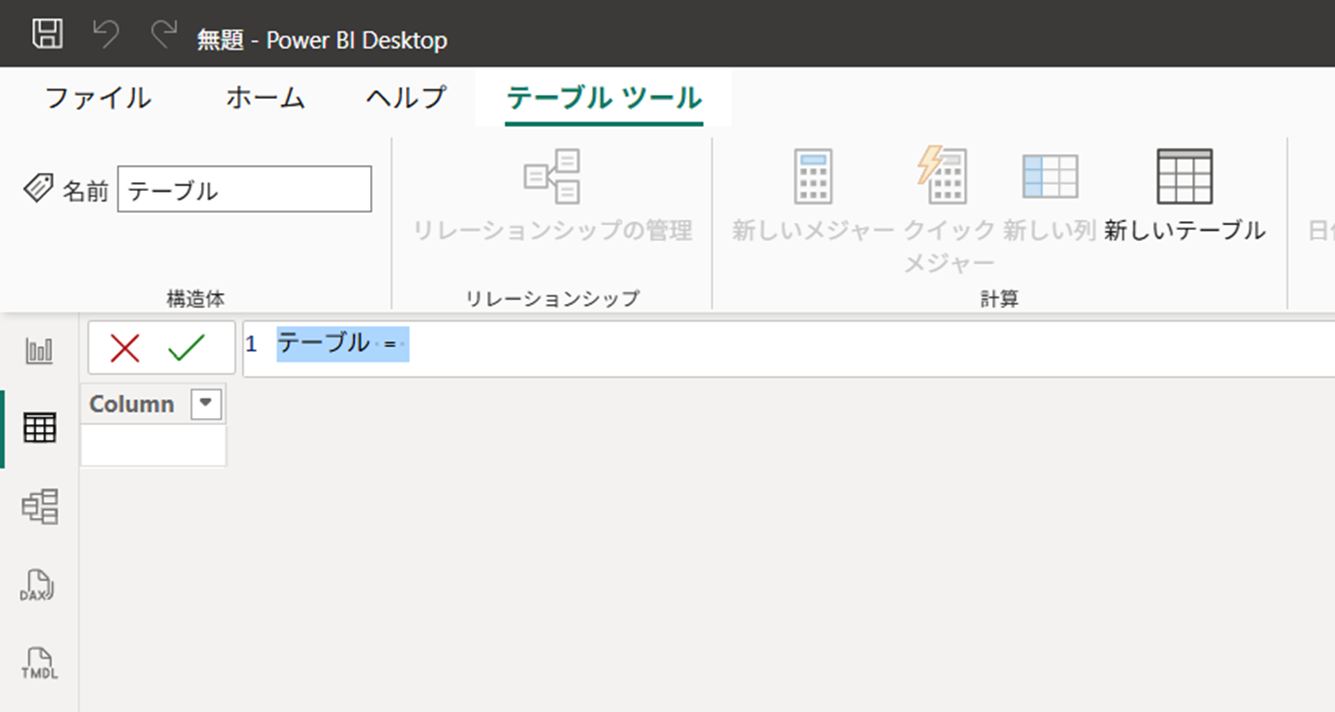Click 新しいメジャー calculator button
The image size is (1335, 712).
(x=812, y=197)
